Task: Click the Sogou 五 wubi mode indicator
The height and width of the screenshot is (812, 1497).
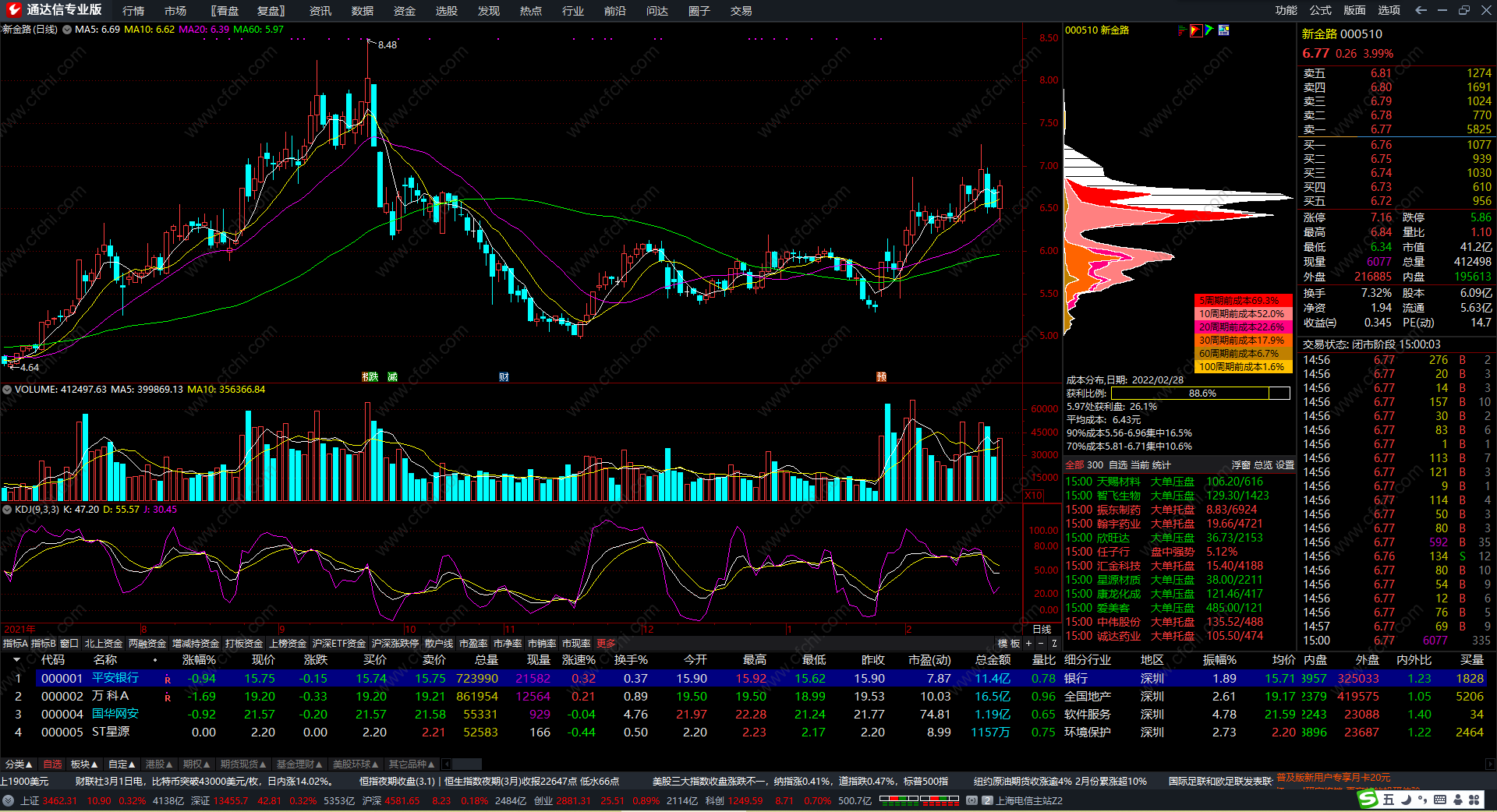Action: pyautogui.click(x=1389, y=800)
